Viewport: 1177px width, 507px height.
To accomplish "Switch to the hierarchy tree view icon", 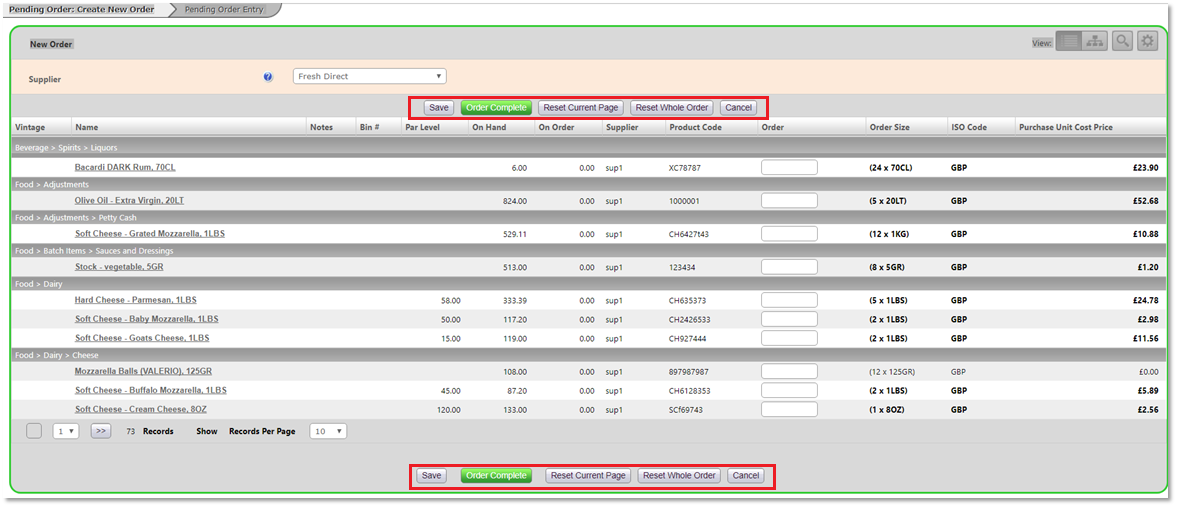I will [1095, 41].
